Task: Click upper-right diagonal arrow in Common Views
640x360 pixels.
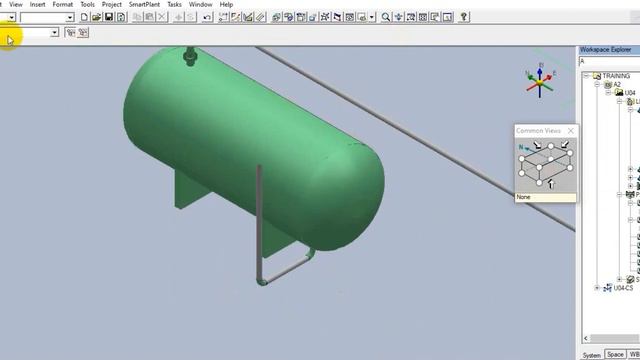Action: coord(565,144)
